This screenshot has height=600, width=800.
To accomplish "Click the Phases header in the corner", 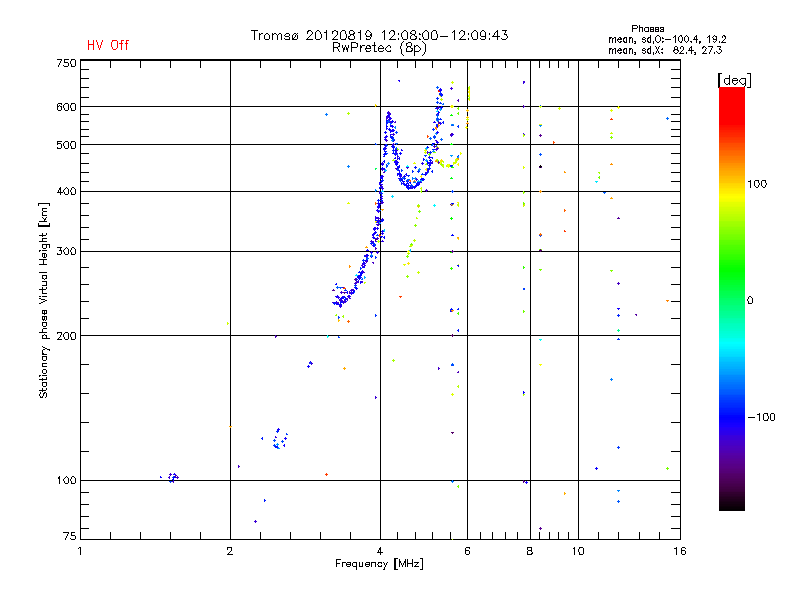I will pos(647,29).
